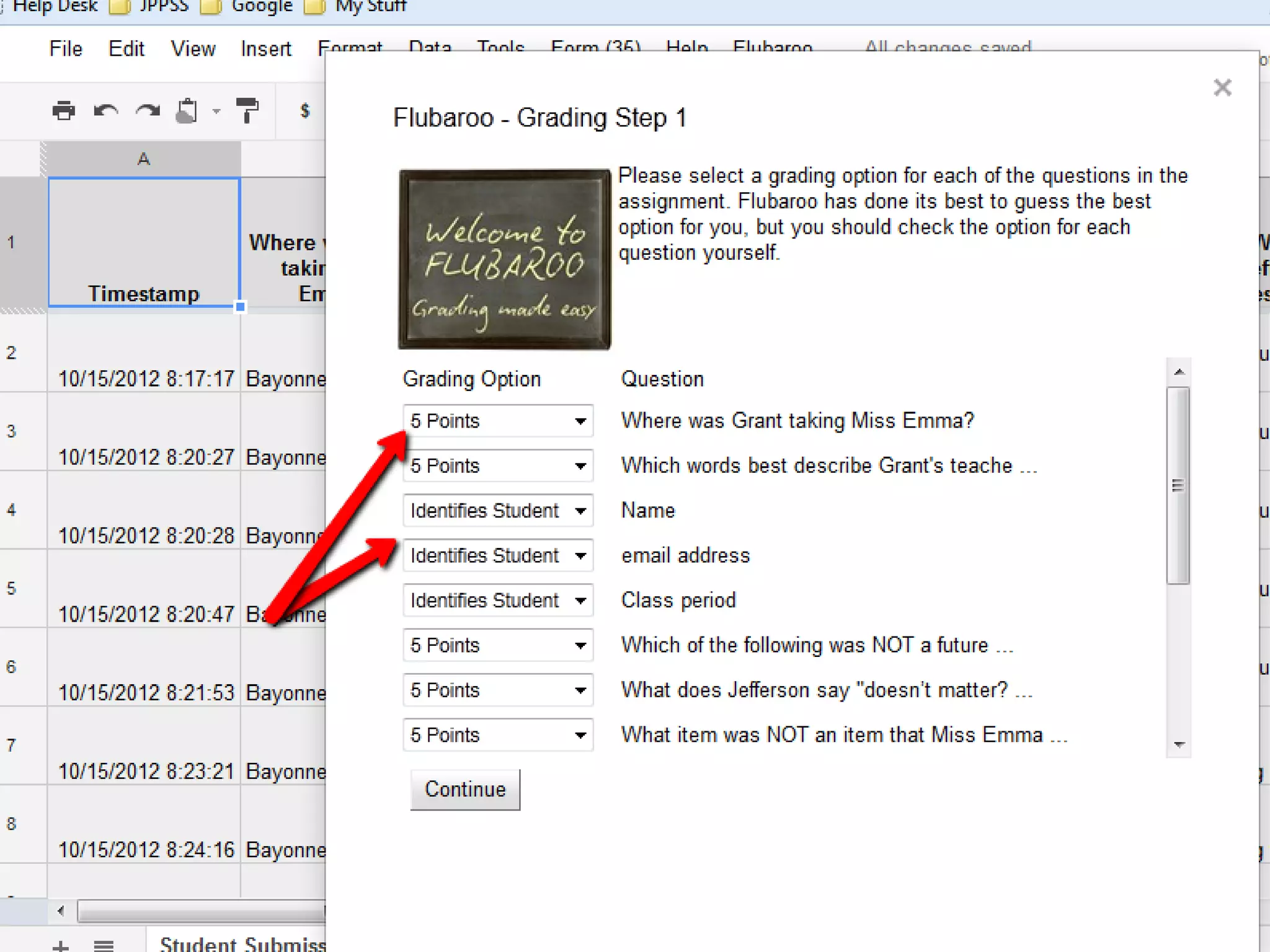Open grading dropdown for Grant taking Miss Emma

[497, 421]
